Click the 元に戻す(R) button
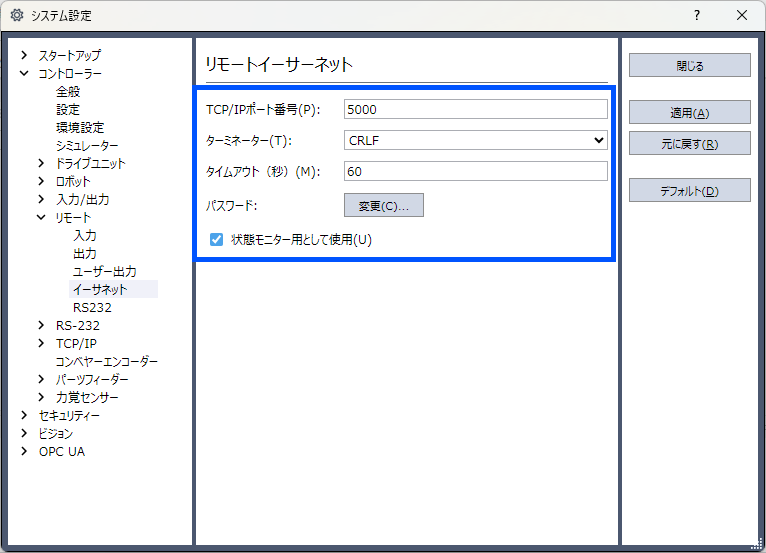 pos(689,143)
